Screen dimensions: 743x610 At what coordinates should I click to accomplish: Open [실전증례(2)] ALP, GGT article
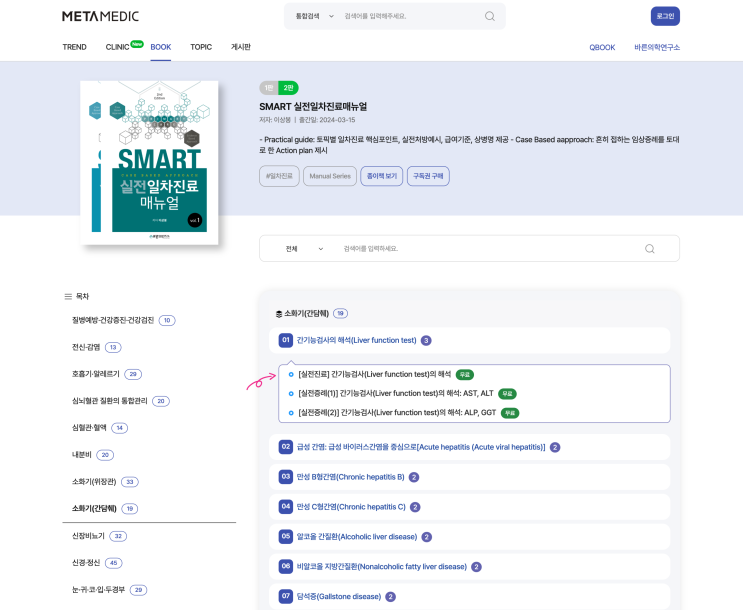coord(397,413)
